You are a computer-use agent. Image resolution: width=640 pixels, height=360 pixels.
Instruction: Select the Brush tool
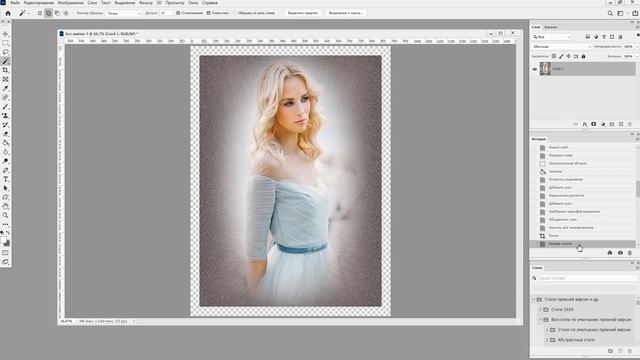click(5, 107)
